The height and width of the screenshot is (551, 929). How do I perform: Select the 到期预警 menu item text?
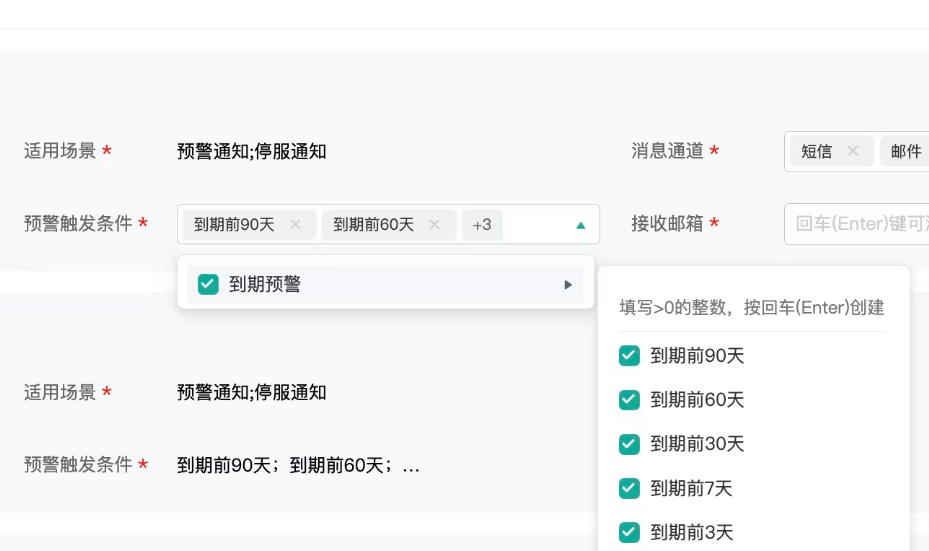(265, 284)
